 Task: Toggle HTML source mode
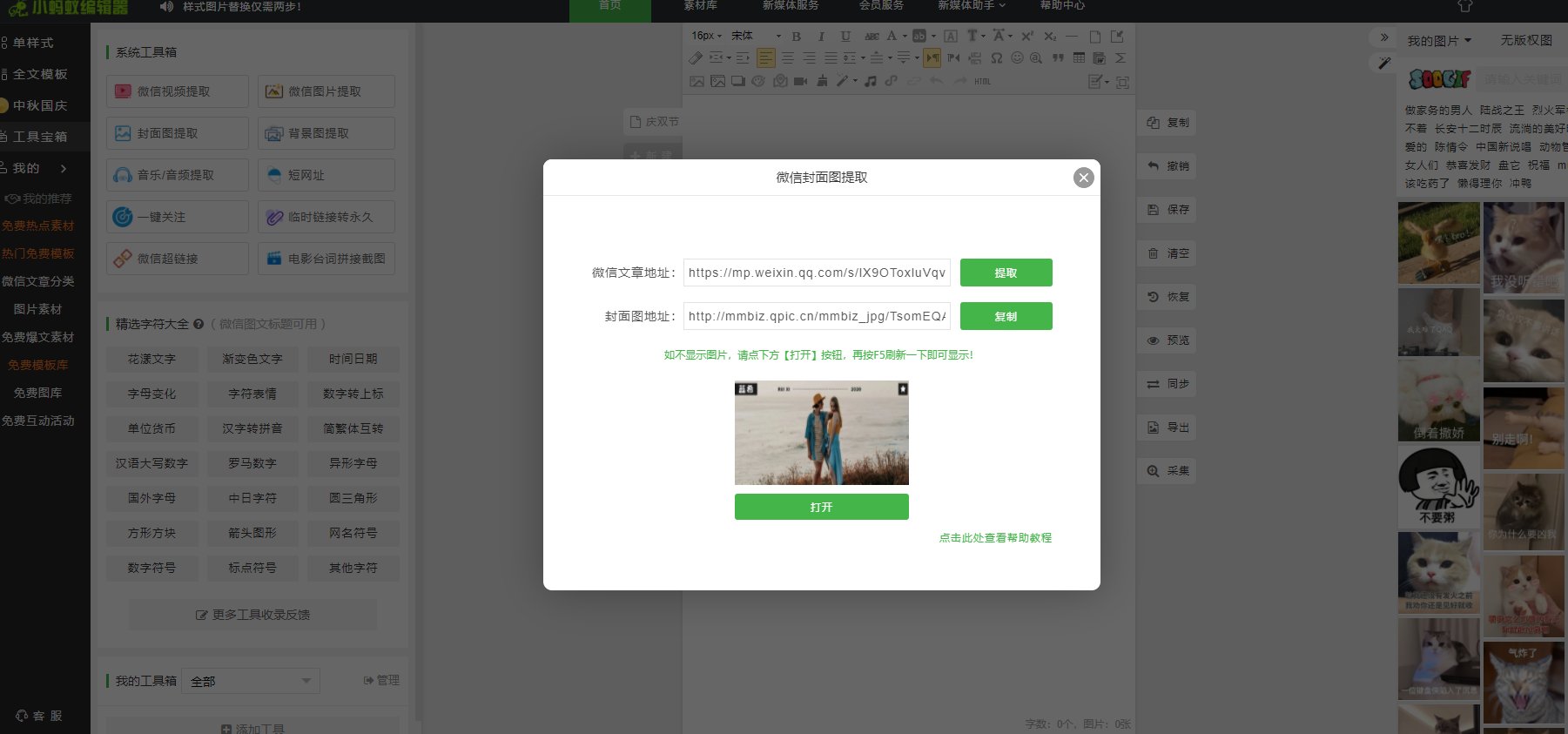[x=983, y=81]
